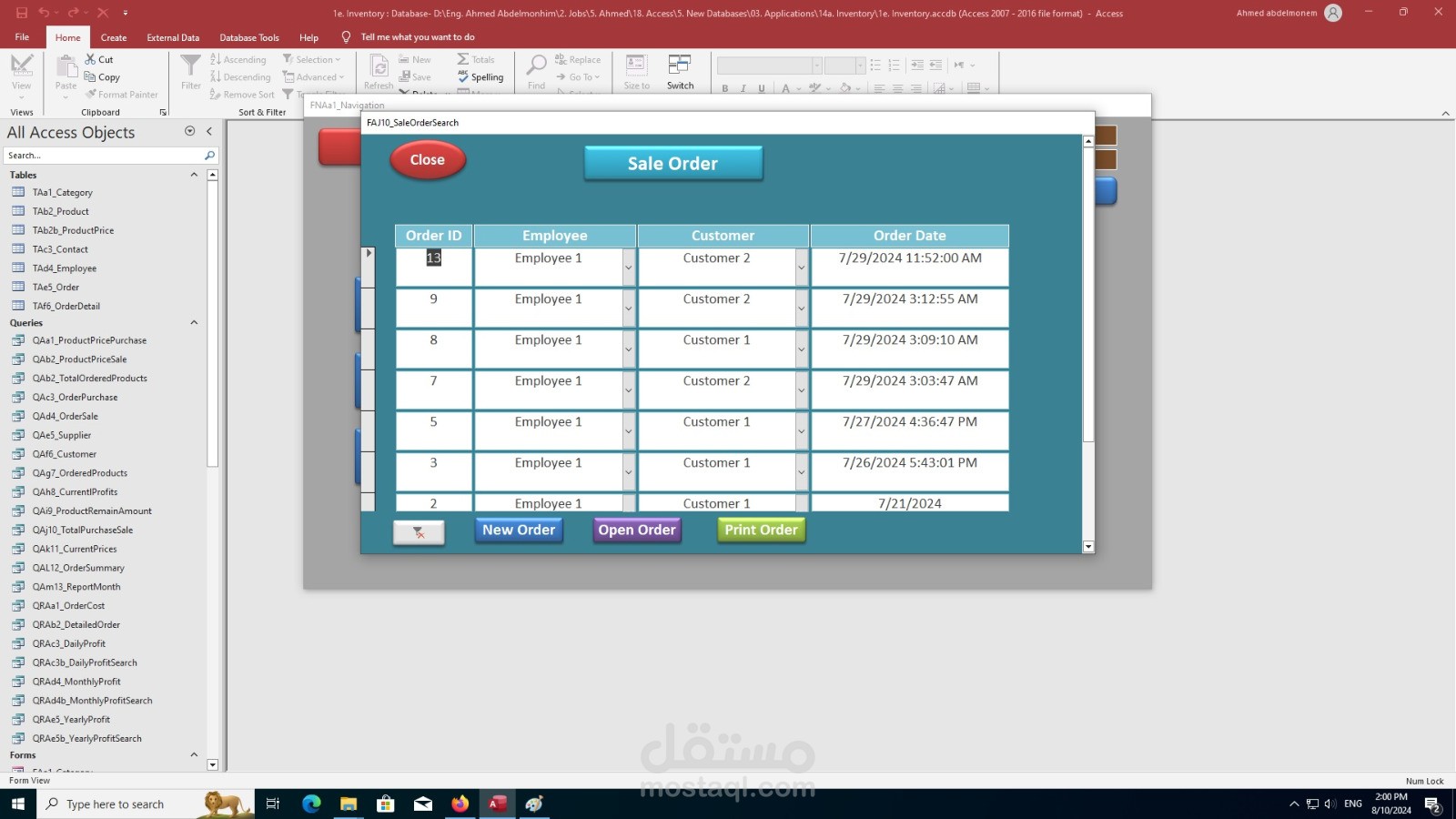Open Customer dropdown for order 13

coord(801,268)
